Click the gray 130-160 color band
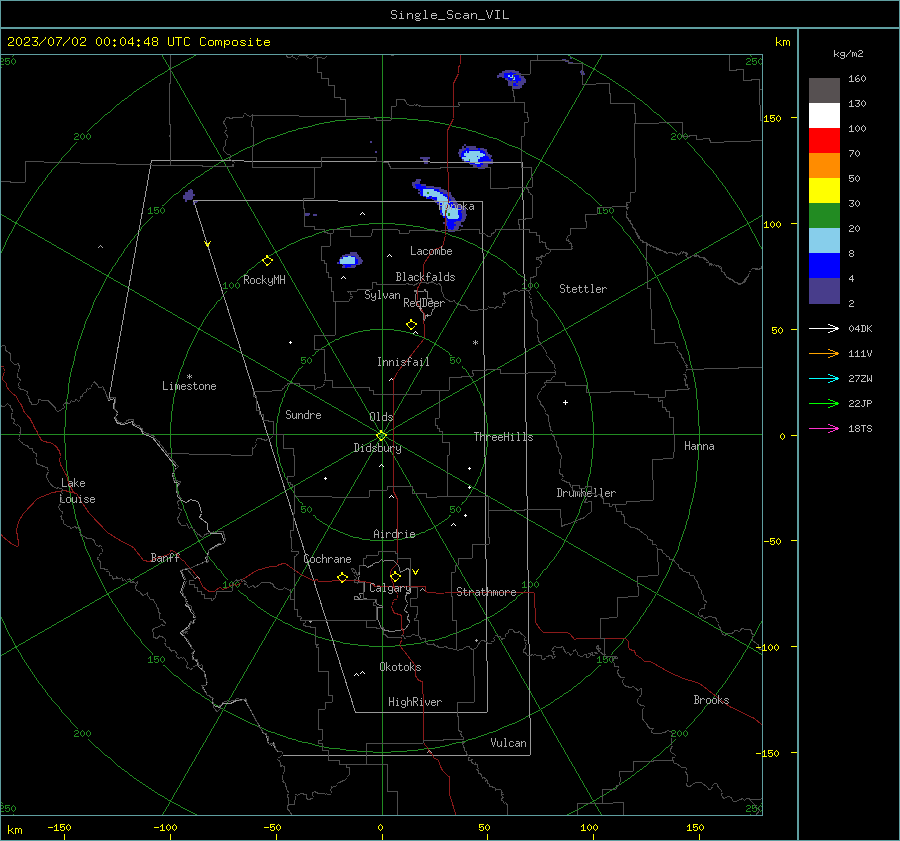This screenshot has height=841, width=900. tap(824, 91)
